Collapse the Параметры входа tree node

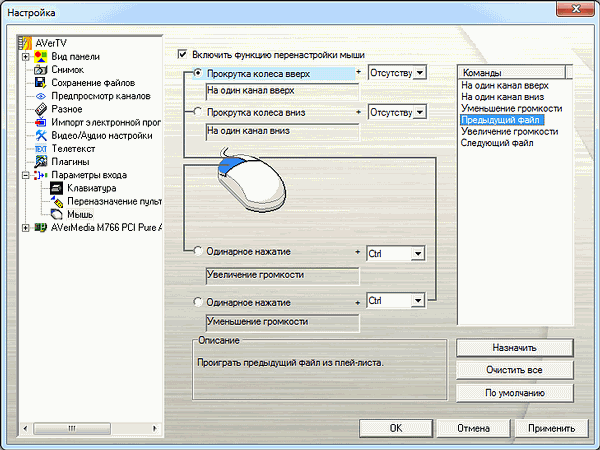(26, 174)
